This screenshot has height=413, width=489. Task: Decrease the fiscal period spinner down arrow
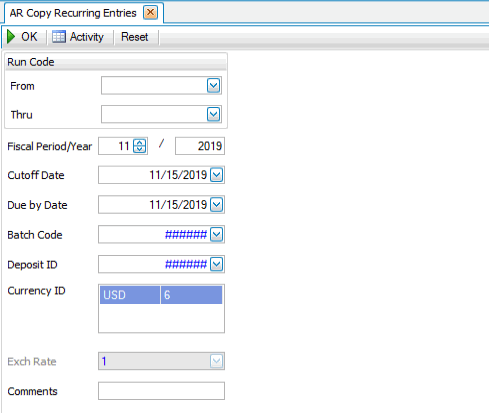[x=140, y=149]
